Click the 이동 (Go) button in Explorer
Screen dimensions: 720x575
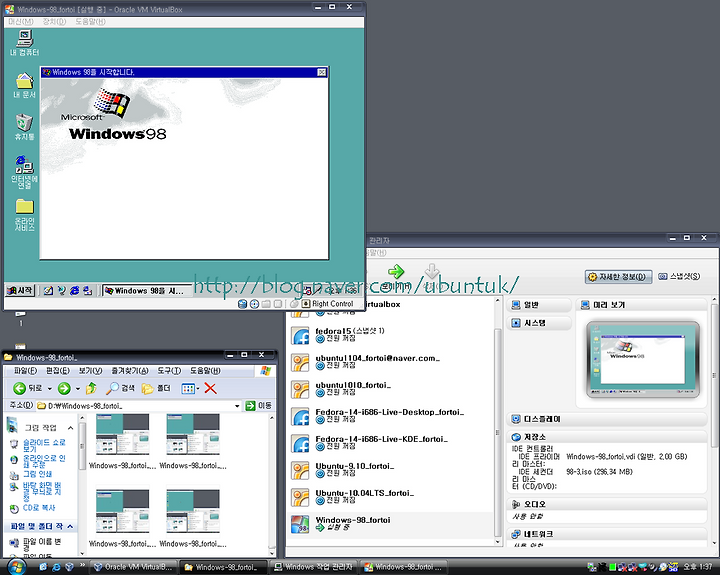click(259, 406)
